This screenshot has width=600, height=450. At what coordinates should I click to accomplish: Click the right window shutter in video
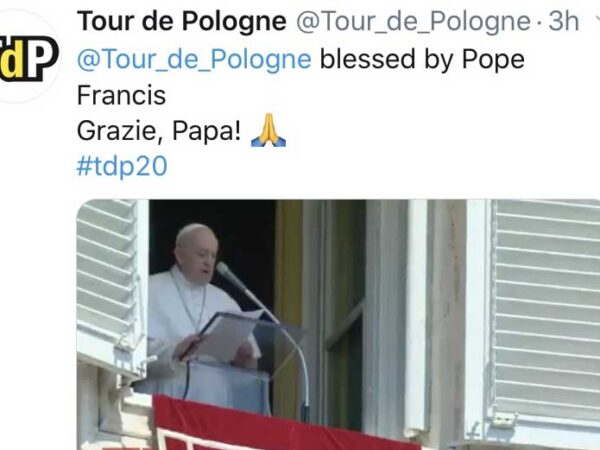(545, 312)
